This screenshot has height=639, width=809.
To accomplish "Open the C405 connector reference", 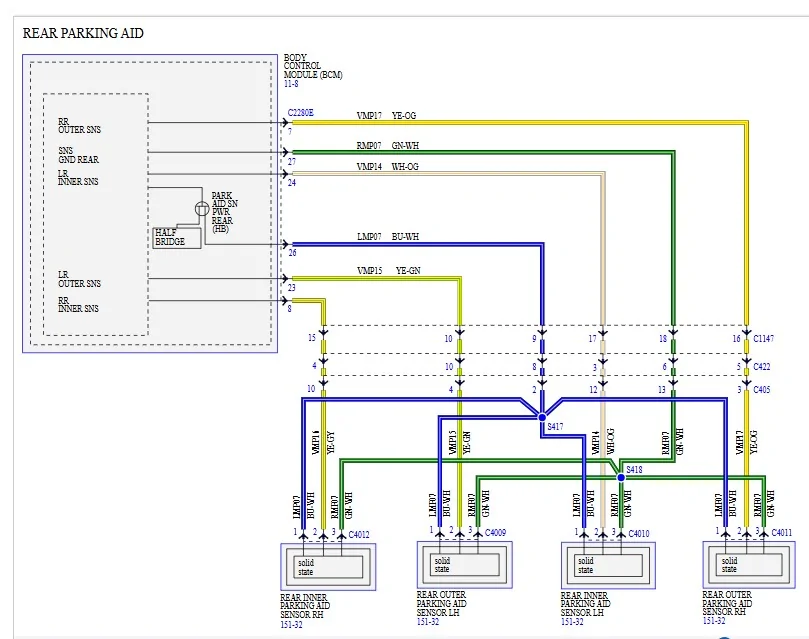I will pos(762,389).
